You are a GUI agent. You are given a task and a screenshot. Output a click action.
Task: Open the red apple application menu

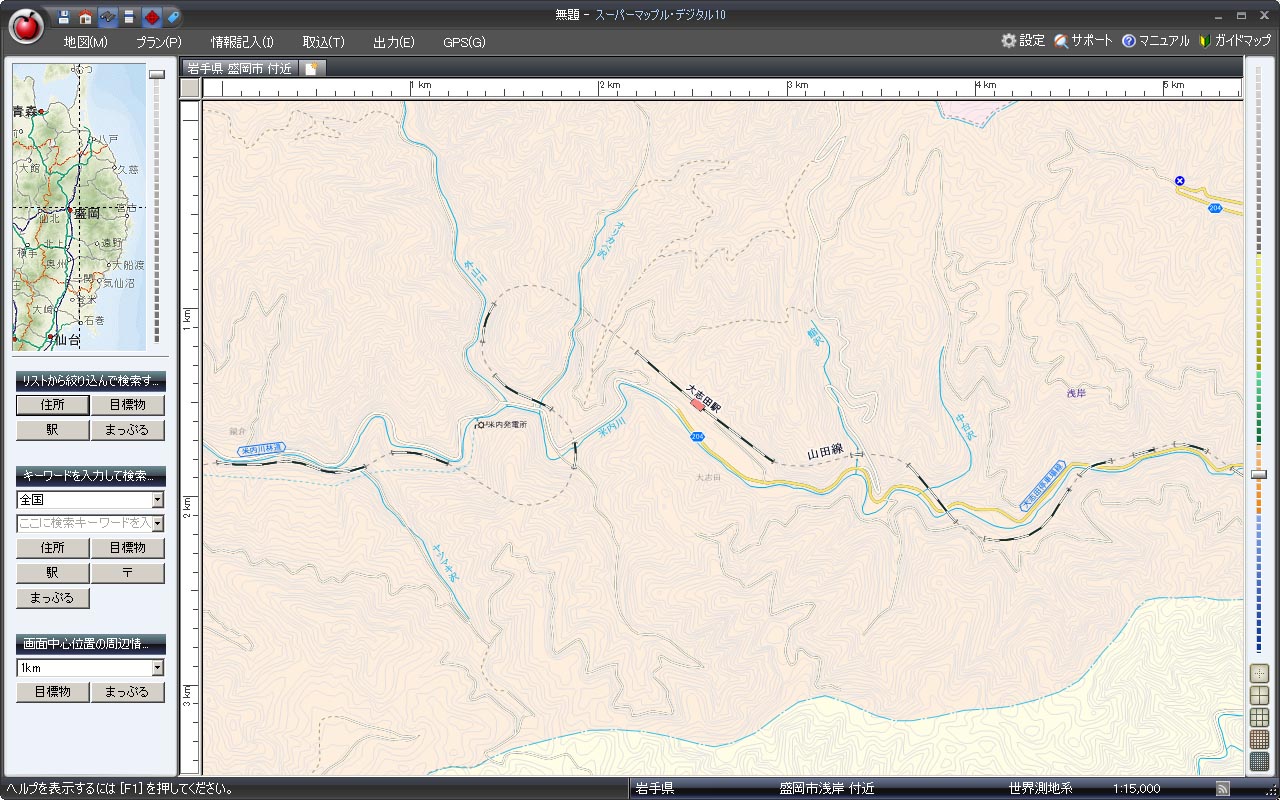click(26, 26)
